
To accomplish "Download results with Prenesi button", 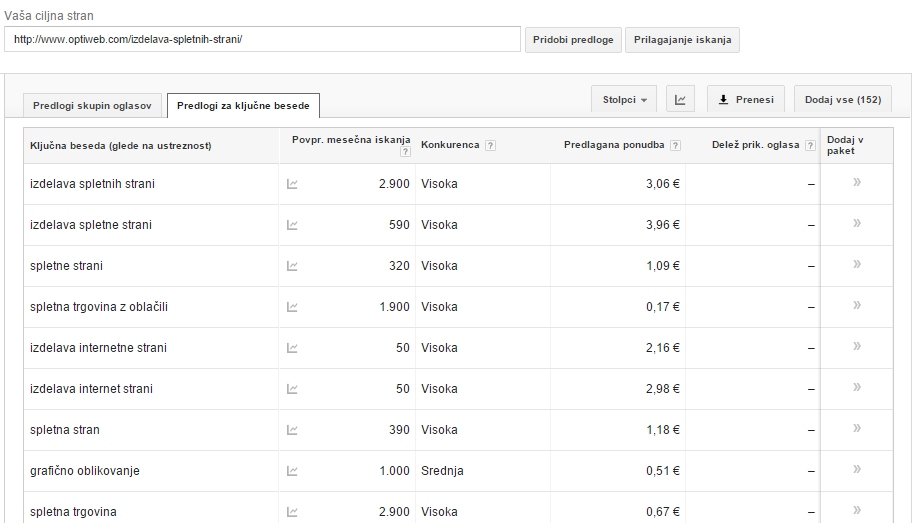I will [x=746, y=100].
